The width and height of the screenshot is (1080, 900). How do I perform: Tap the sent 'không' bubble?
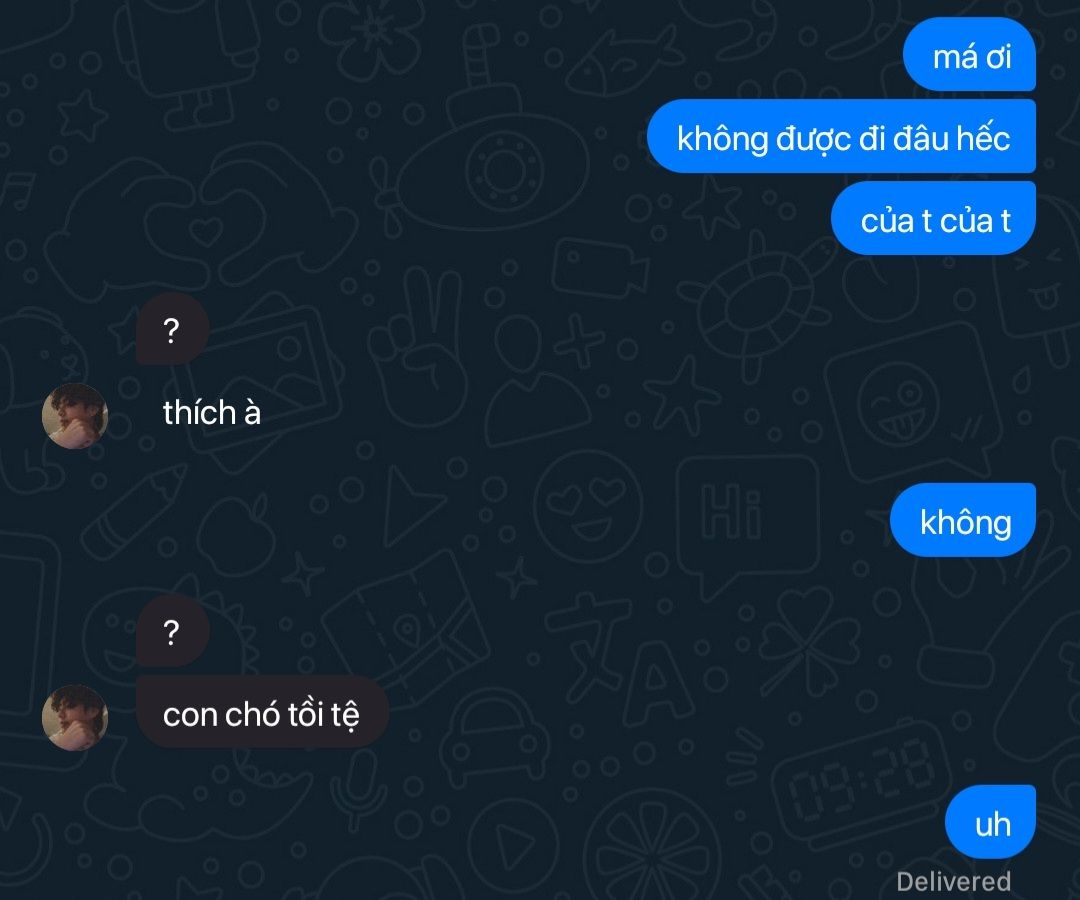click(963, 521)
